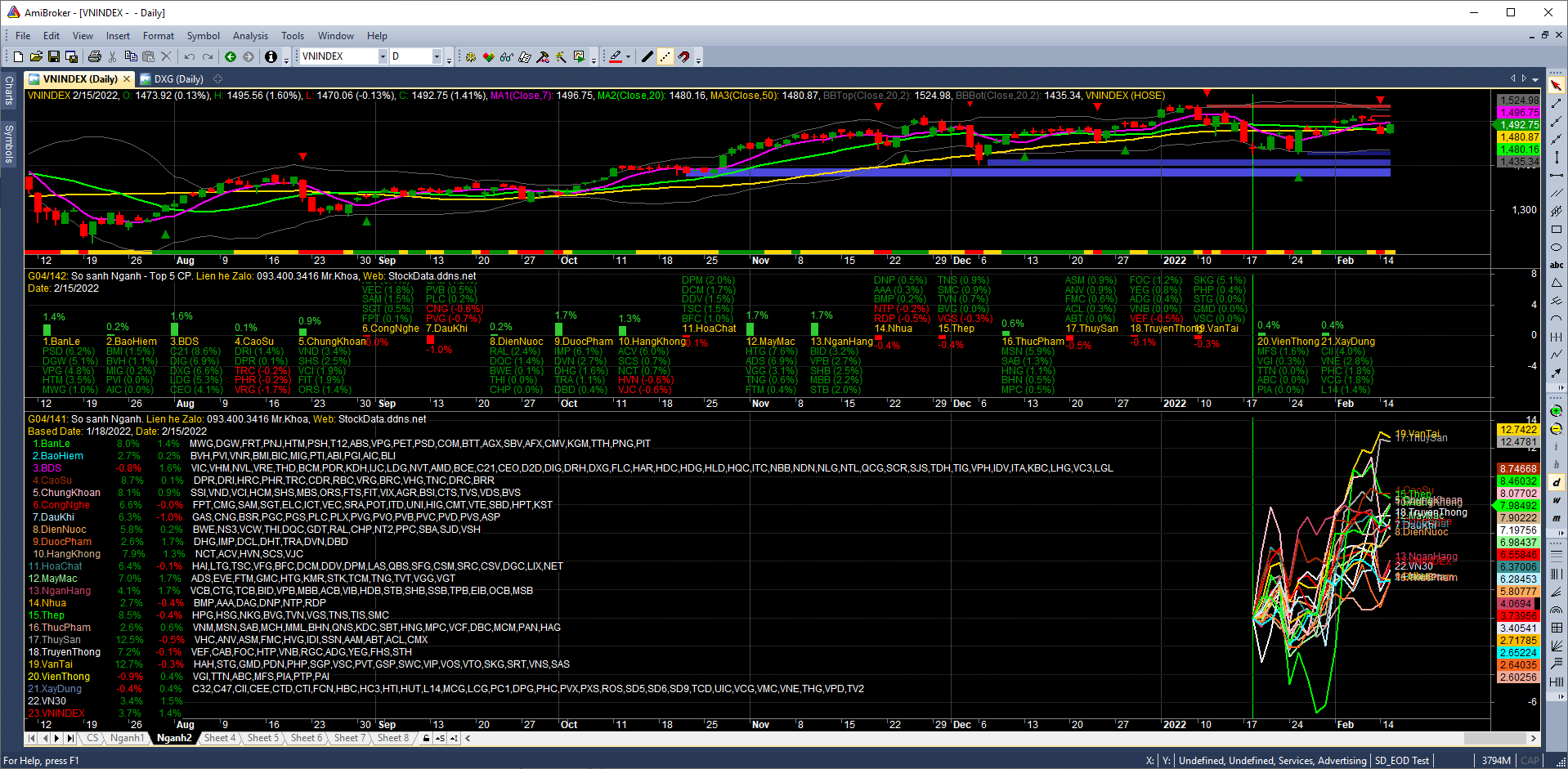Open the Analysis glasses icon

(x=506, y=56)
